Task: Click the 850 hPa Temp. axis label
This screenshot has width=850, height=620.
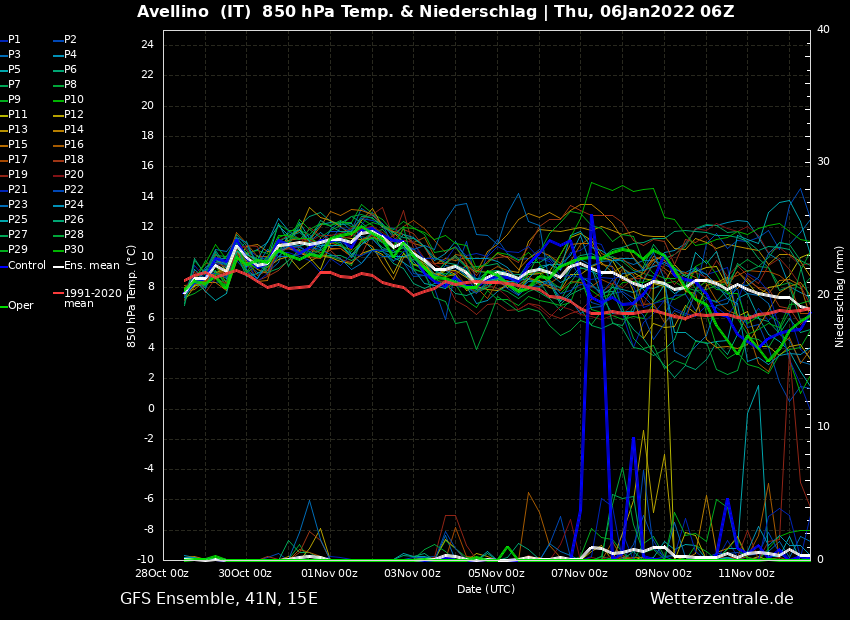Action: [x=132, y=295]
